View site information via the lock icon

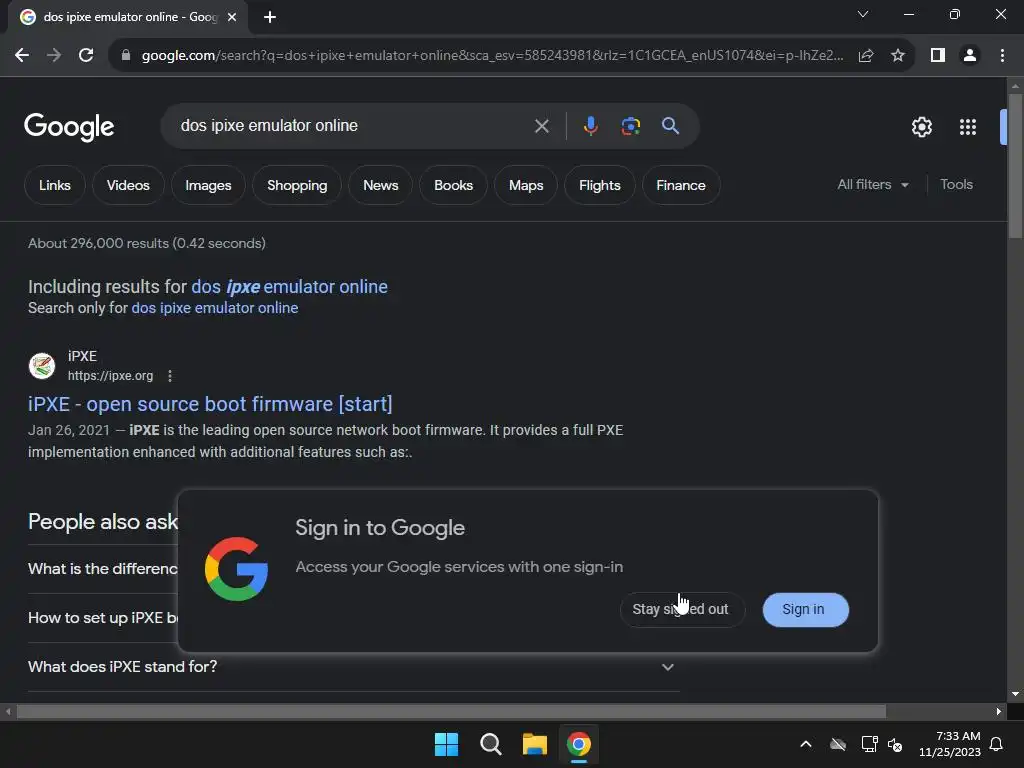point(126,56)
